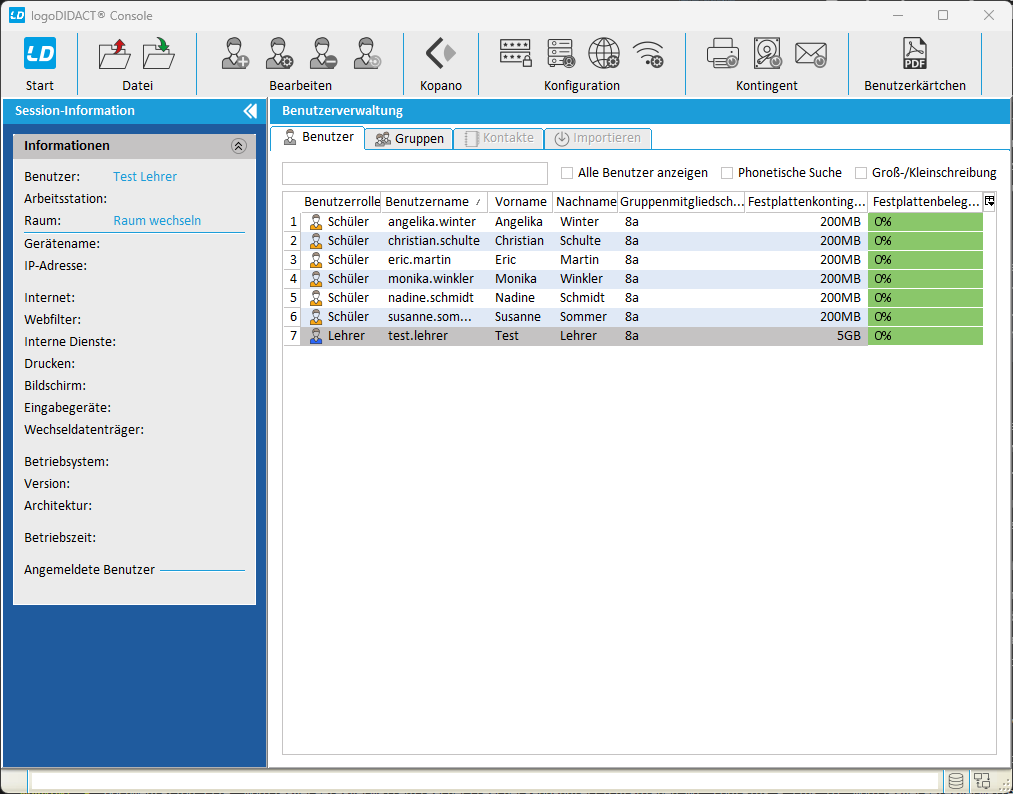Open user settings icon with gear

click(279, 54)
